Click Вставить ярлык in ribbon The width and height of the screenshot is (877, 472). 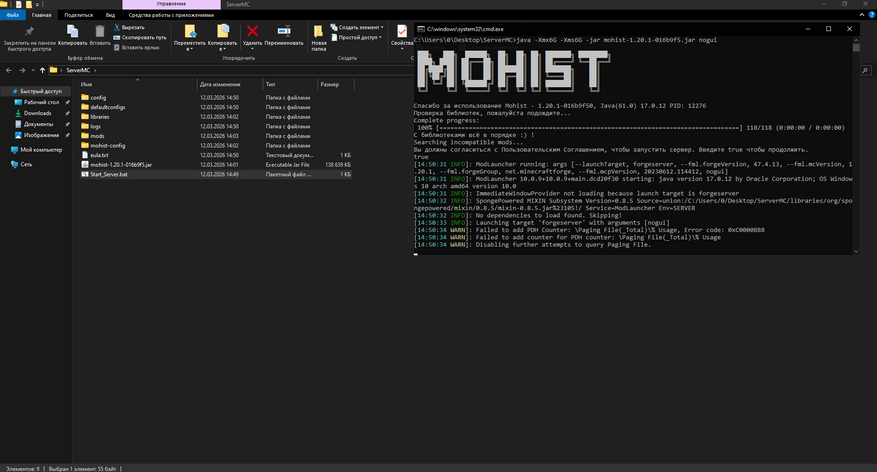pyautogui.click(x=136, y=48)
